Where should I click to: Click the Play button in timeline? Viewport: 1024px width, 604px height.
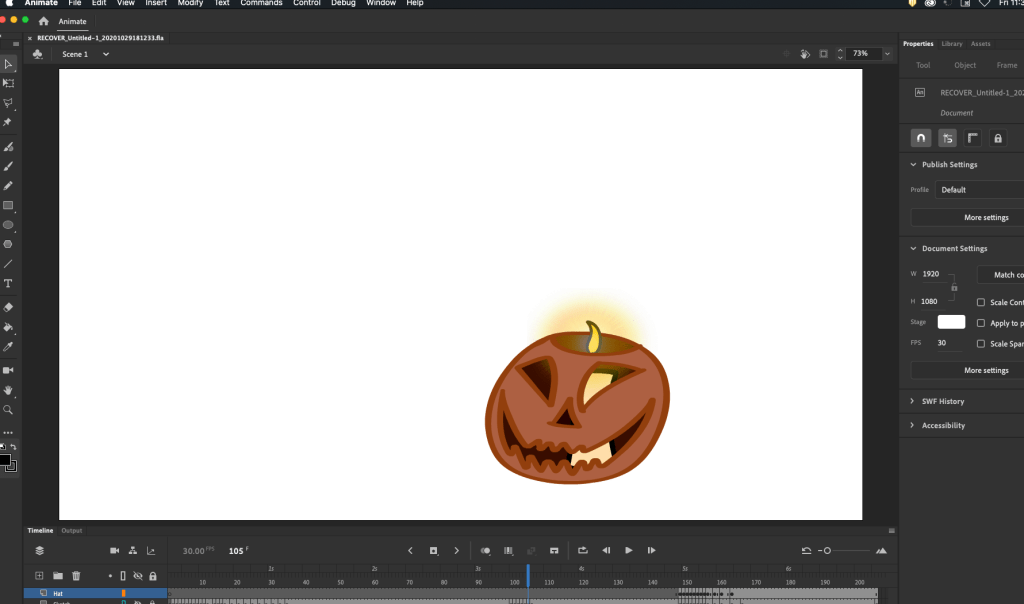click(x=628, y=550)
